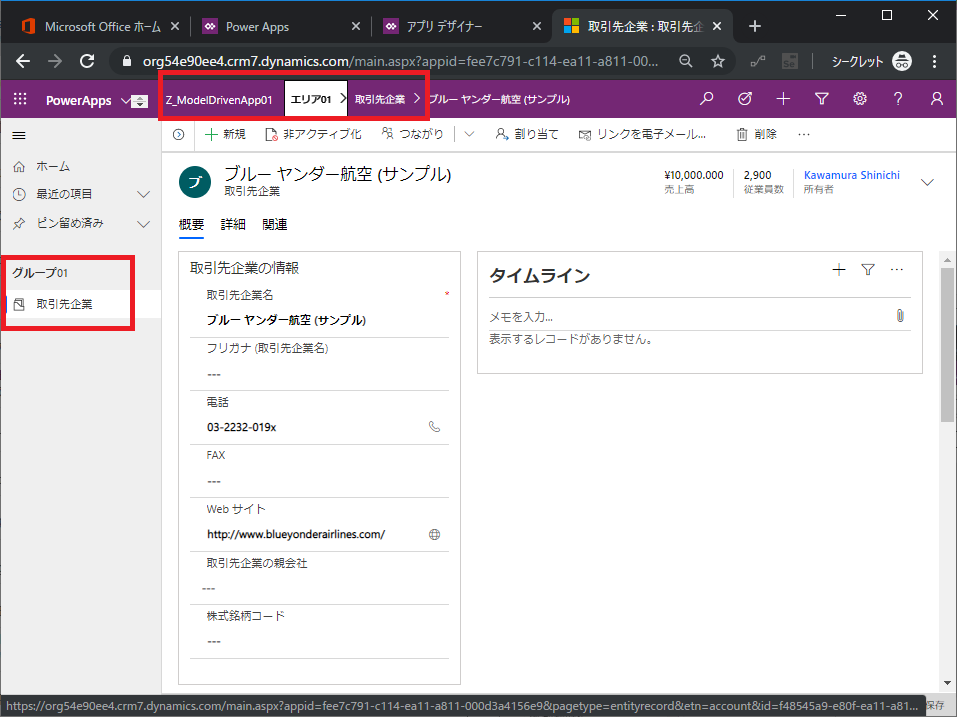Expand ピン留め済み in the sidebar
Viewport: 957px width, 717px height.
(143, 224)
